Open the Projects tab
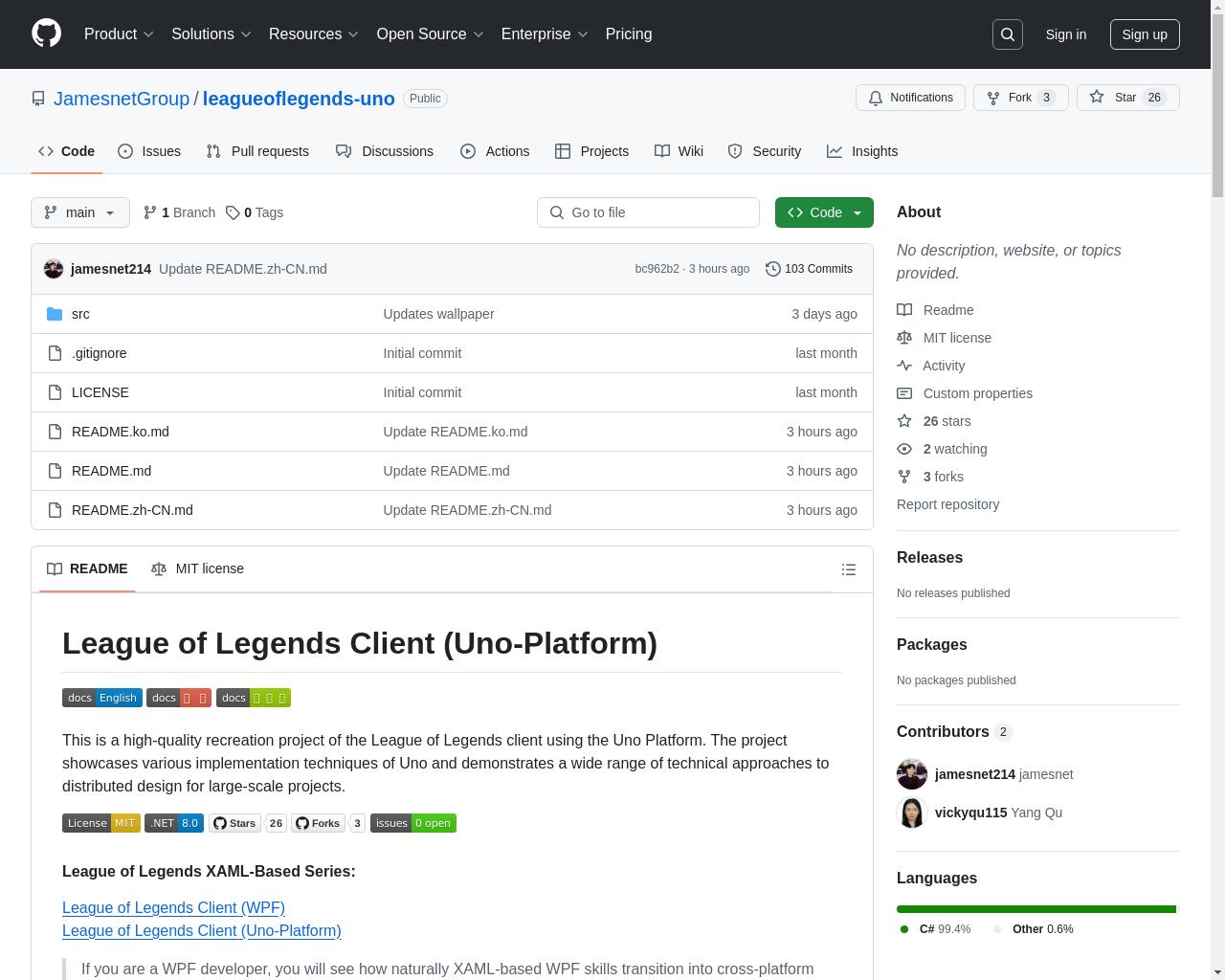 [592, 151]
